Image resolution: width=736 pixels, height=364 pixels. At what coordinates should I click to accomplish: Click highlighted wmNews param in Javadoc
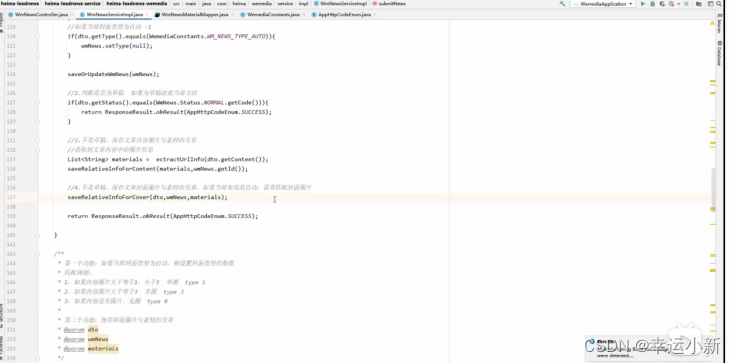pos(98,339)
